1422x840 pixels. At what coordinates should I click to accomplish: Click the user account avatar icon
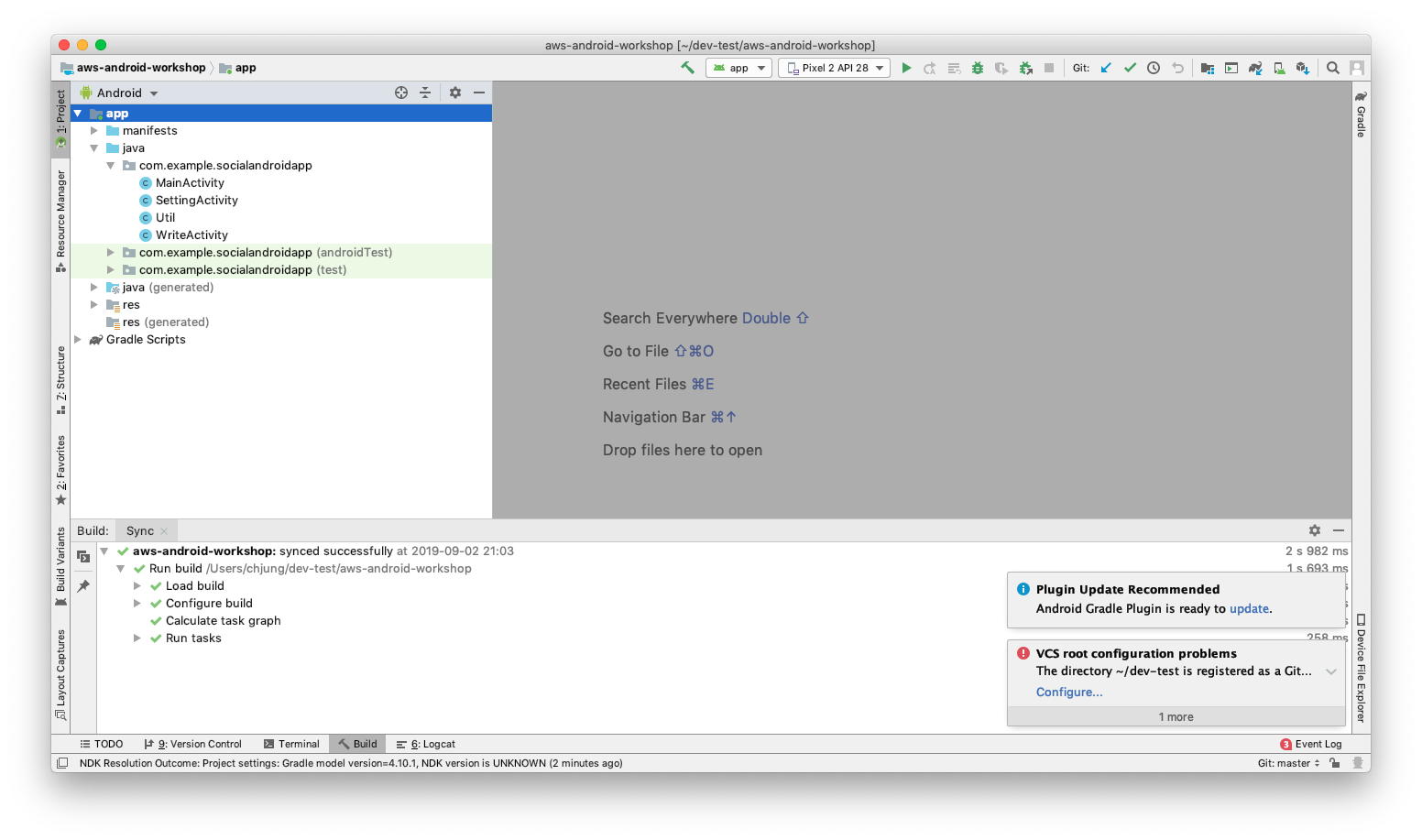pos(1357,68)
